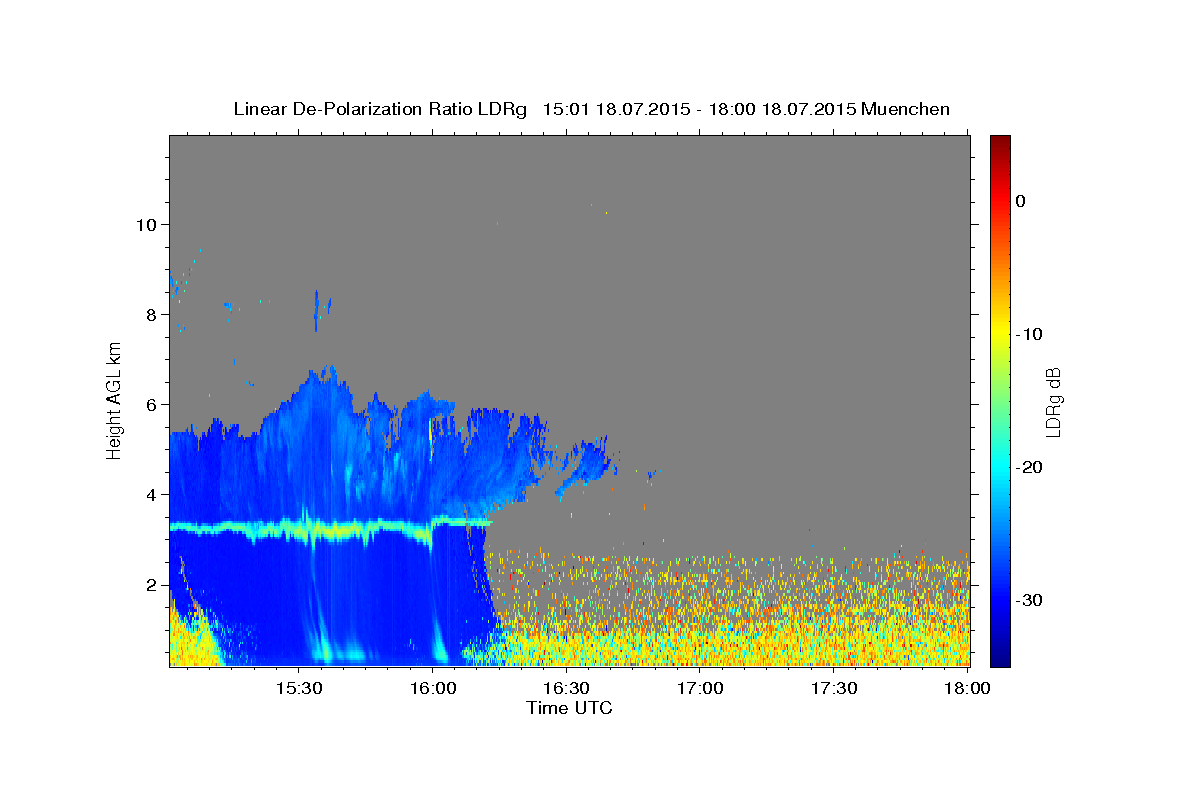Click the 18:00 time tick label

(x=967, y=688)
